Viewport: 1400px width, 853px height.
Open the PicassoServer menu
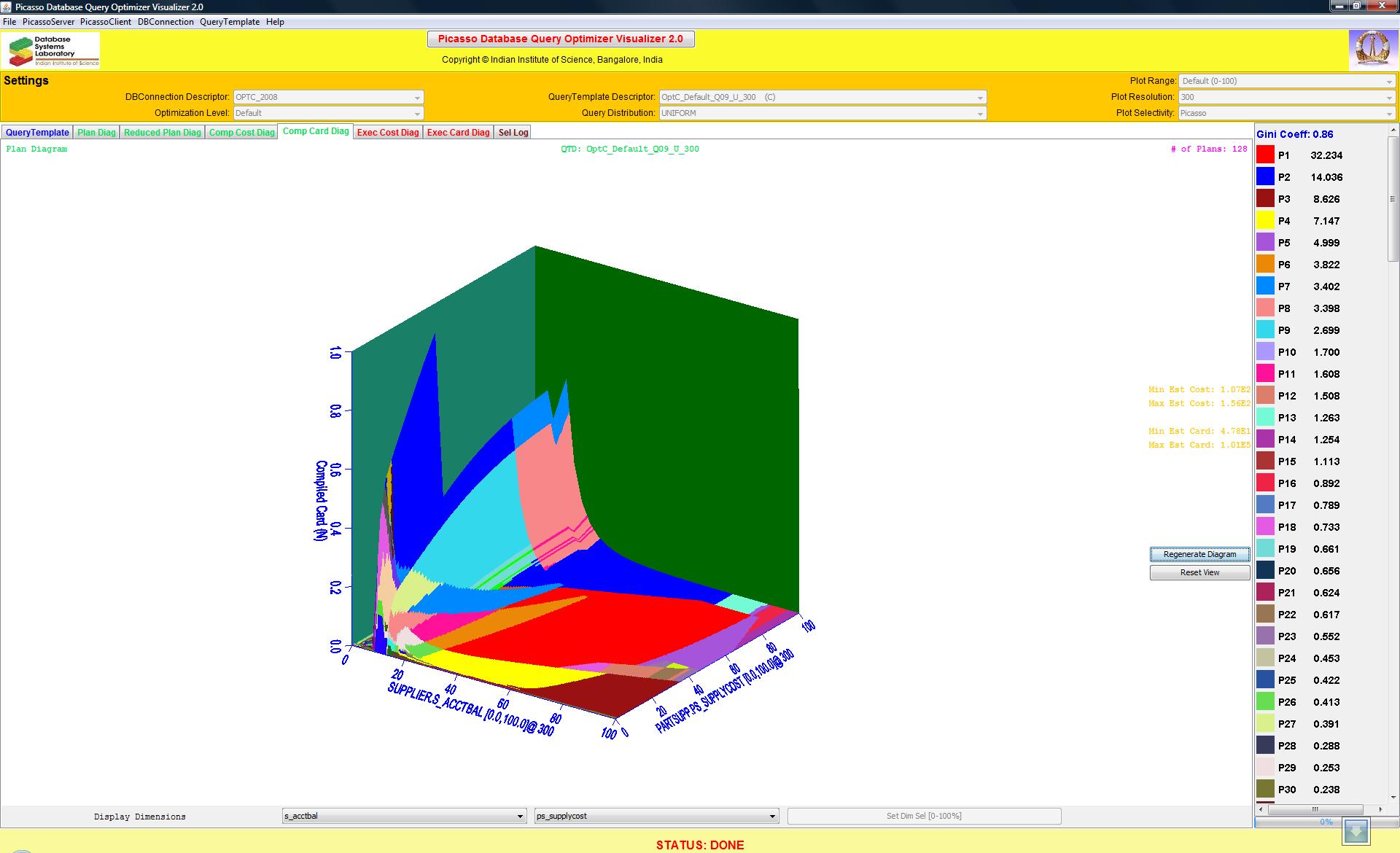pyautogui.click(x=48, y=22)
